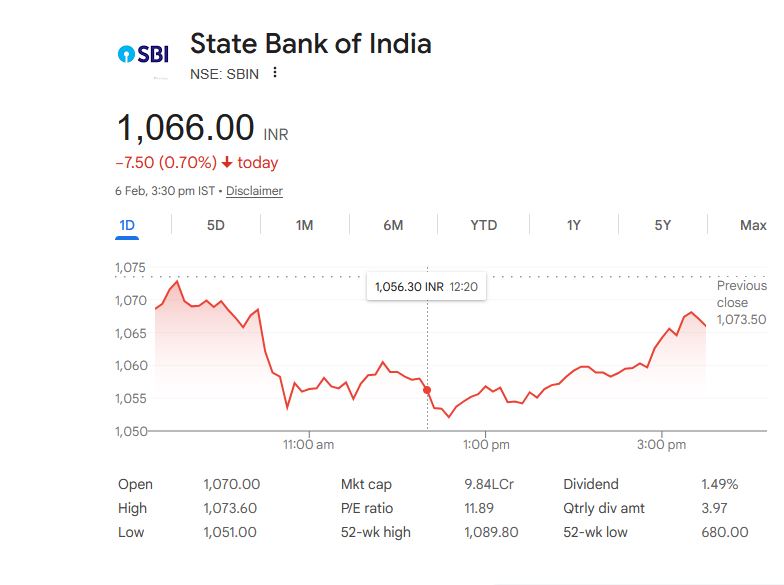The height and width of the screenshot is (585, 784).
Task: Select the YTD tab
Action: pyautogui.click(x=483, y=225)
